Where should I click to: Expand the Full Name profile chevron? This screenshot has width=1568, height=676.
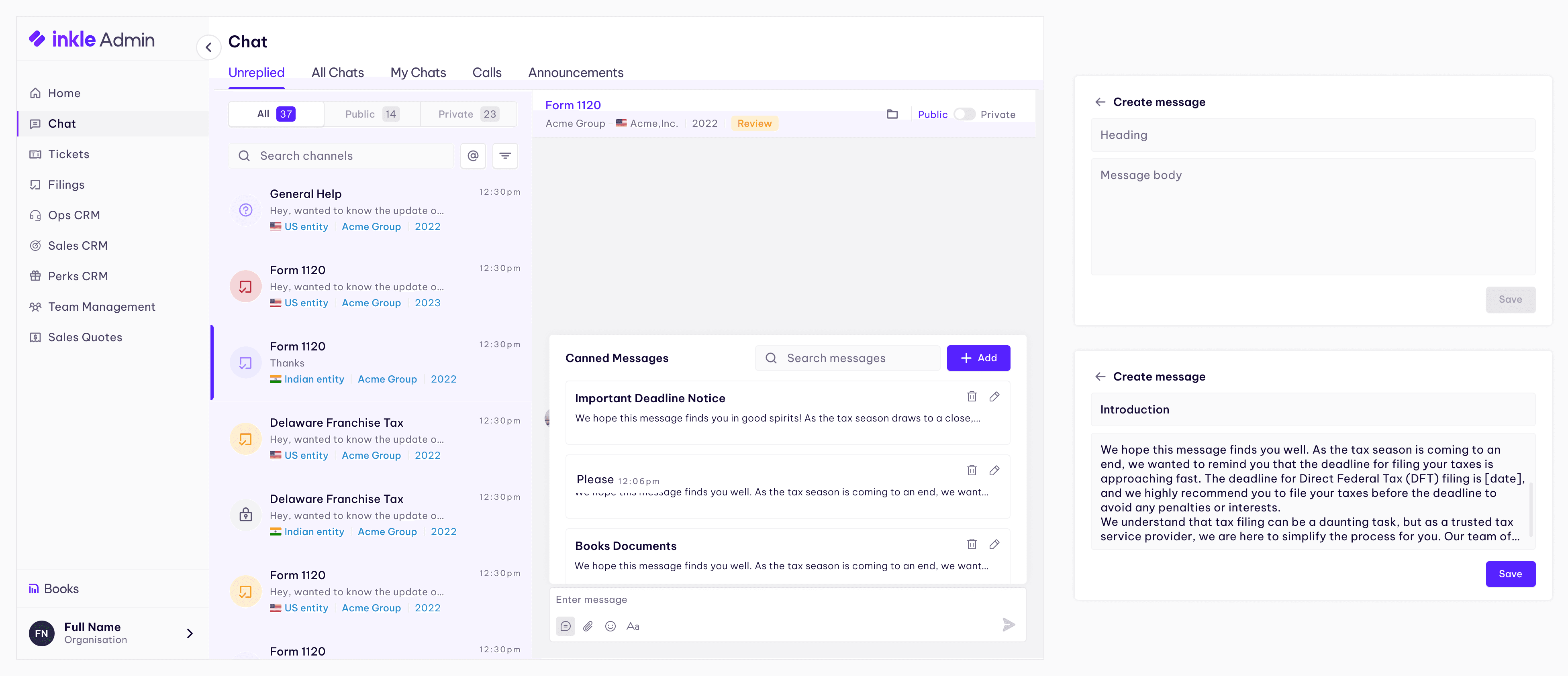pyautogui.click(x=190, y=633)
